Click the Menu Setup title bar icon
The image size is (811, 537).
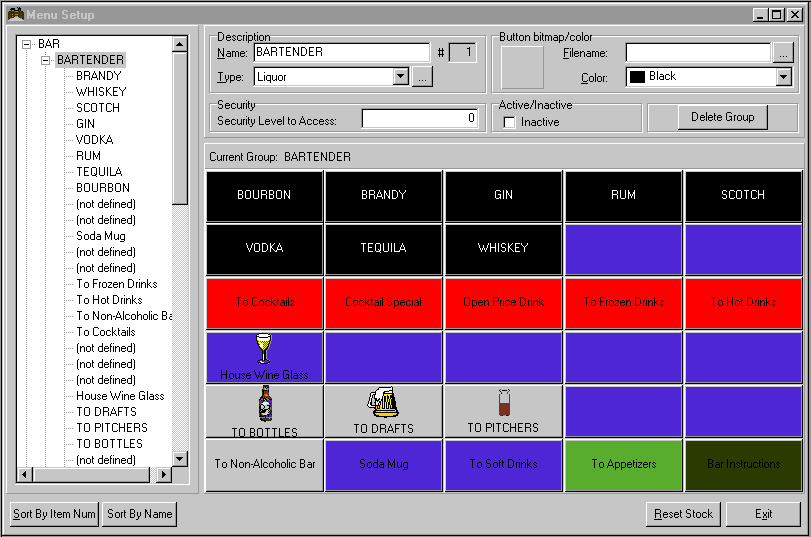tap(14, 14)
